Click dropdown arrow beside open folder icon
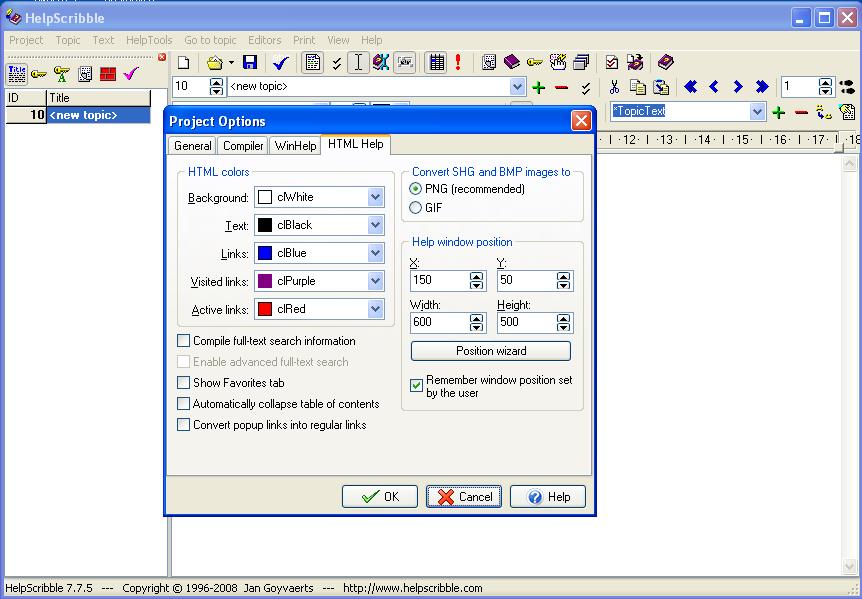 point(231,63)
